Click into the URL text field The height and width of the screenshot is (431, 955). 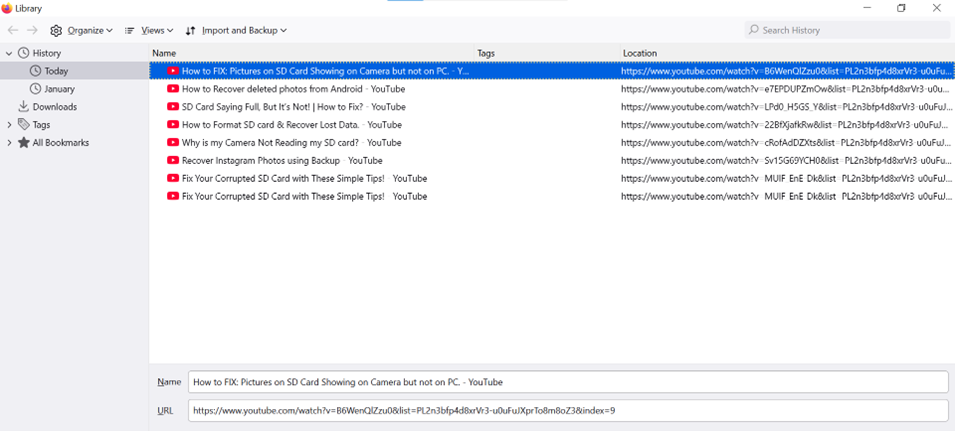click(568, 411)
